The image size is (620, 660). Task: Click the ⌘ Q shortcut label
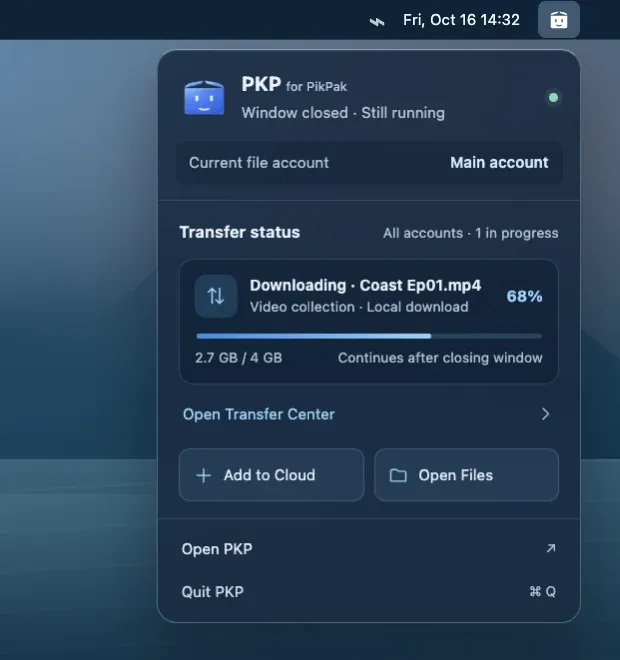[x=543, y=592]
